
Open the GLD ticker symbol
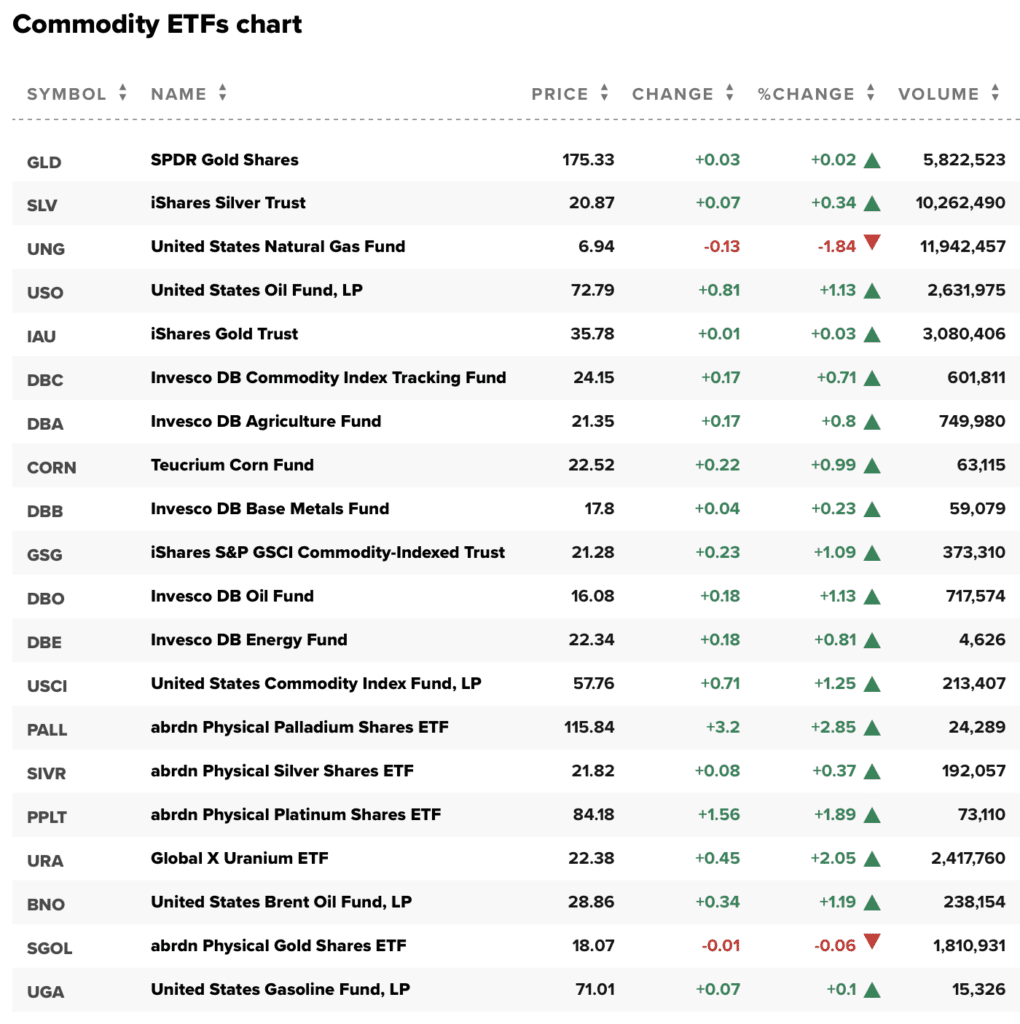click(44, 161)
